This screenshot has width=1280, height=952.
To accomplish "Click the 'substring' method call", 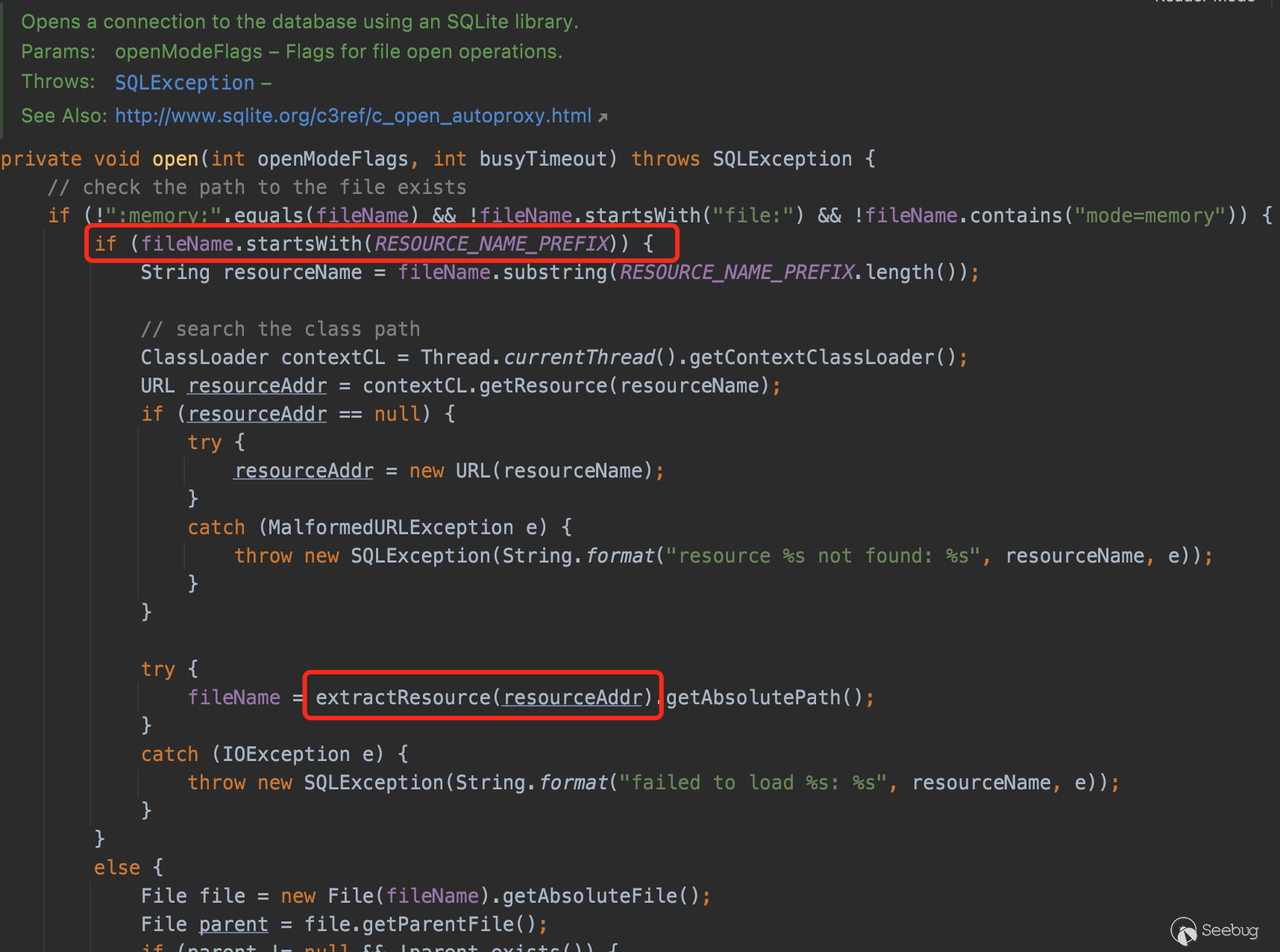I will (555, 272).
